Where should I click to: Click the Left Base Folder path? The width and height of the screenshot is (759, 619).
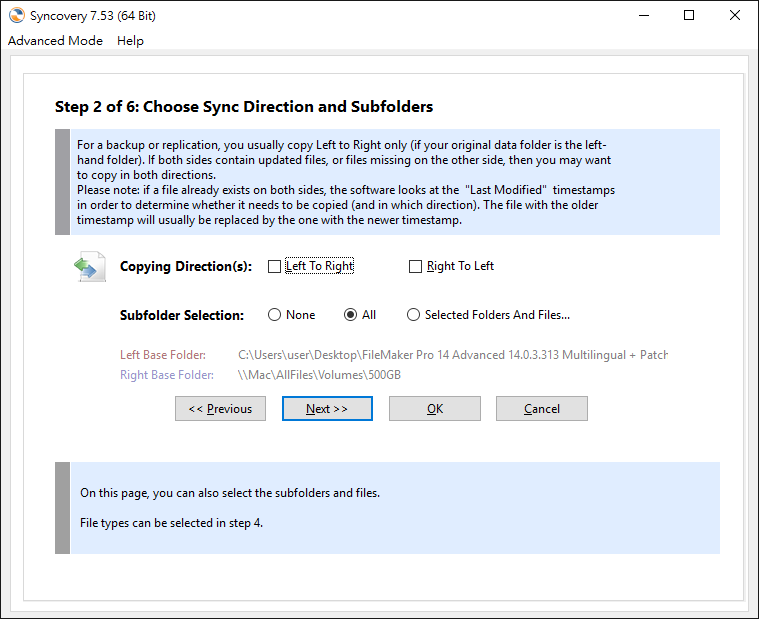(453, 355)
